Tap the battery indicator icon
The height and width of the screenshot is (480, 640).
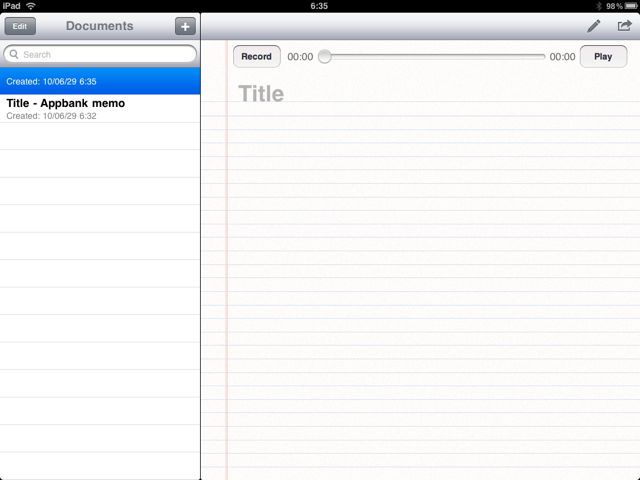(x=631, y=6)
